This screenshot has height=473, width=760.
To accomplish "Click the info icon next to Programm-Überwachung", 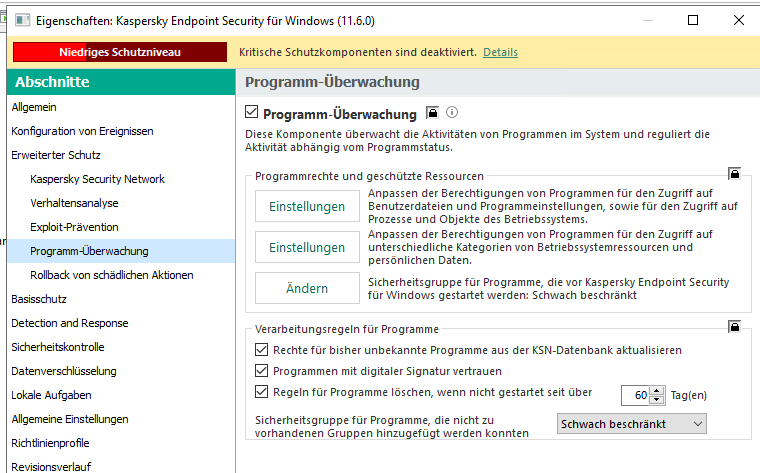I will coord(452,112).
